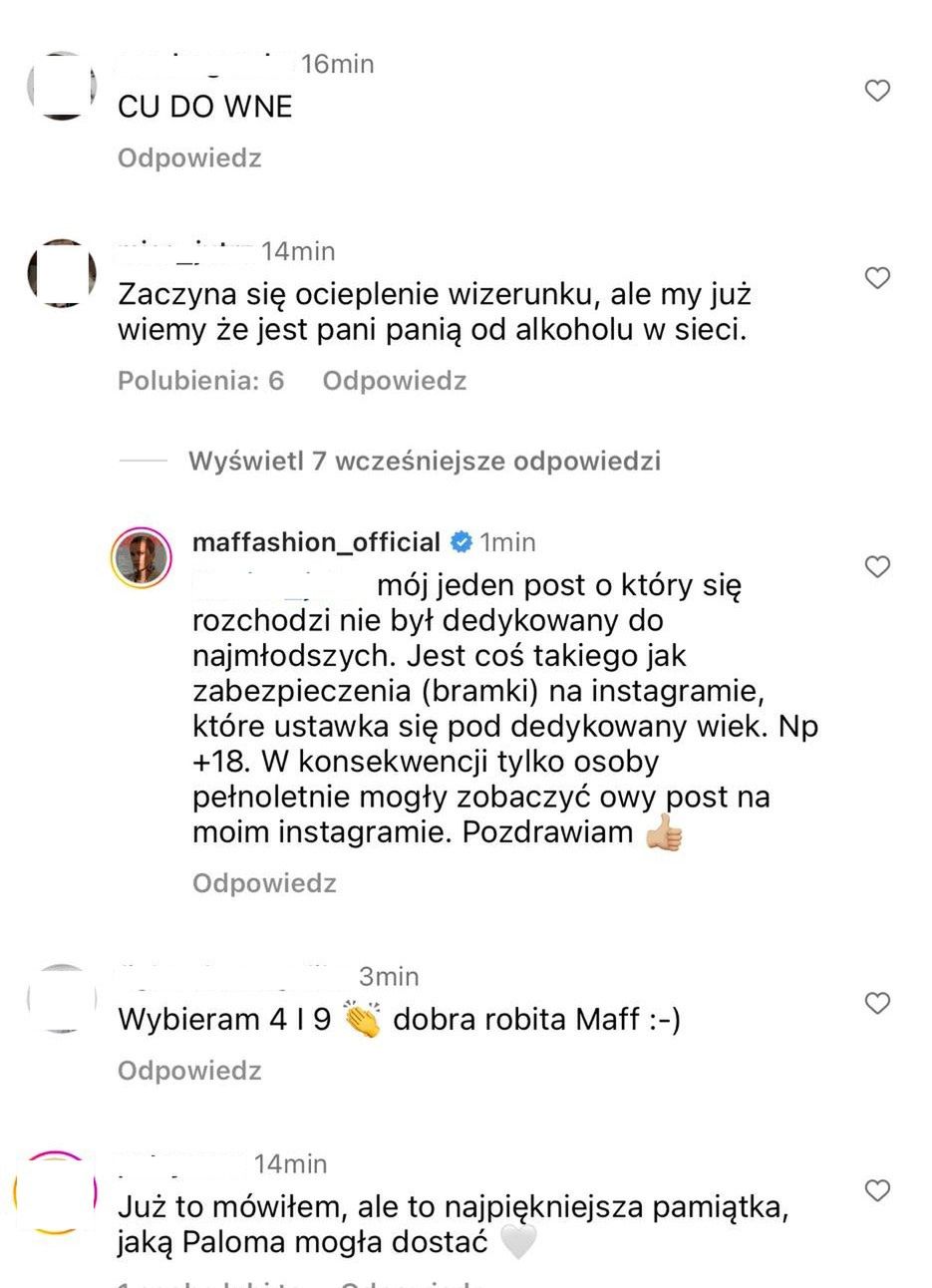Viewport: 932px width, 1288px height.
Task: Click the verified badge next to maffashion_official
Action: pyautogui.click(x=461, y=542)
